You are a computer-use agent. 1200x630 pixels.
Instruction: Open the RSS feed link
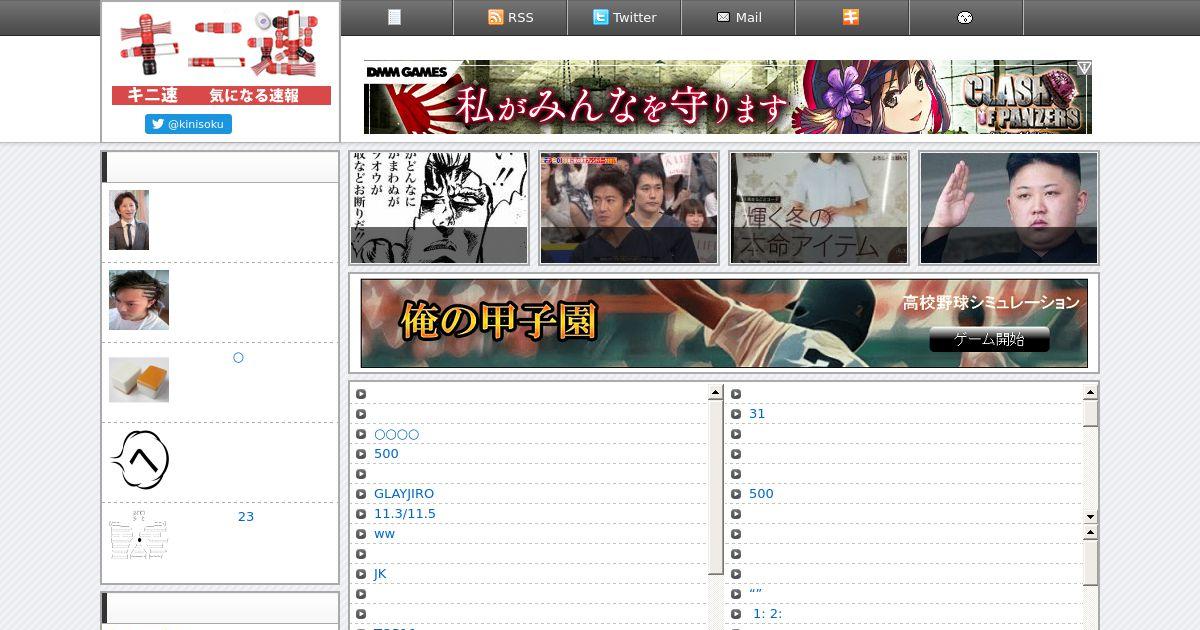pyautogui.click(x=511, y=17)
